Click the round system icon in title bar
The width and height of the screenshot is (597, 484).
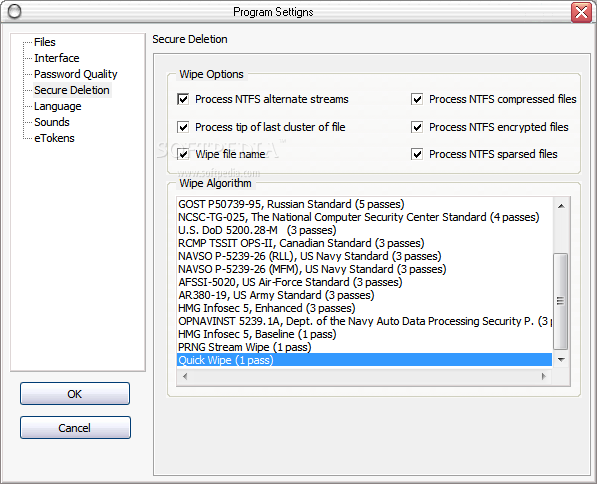[x=14, y=12]
